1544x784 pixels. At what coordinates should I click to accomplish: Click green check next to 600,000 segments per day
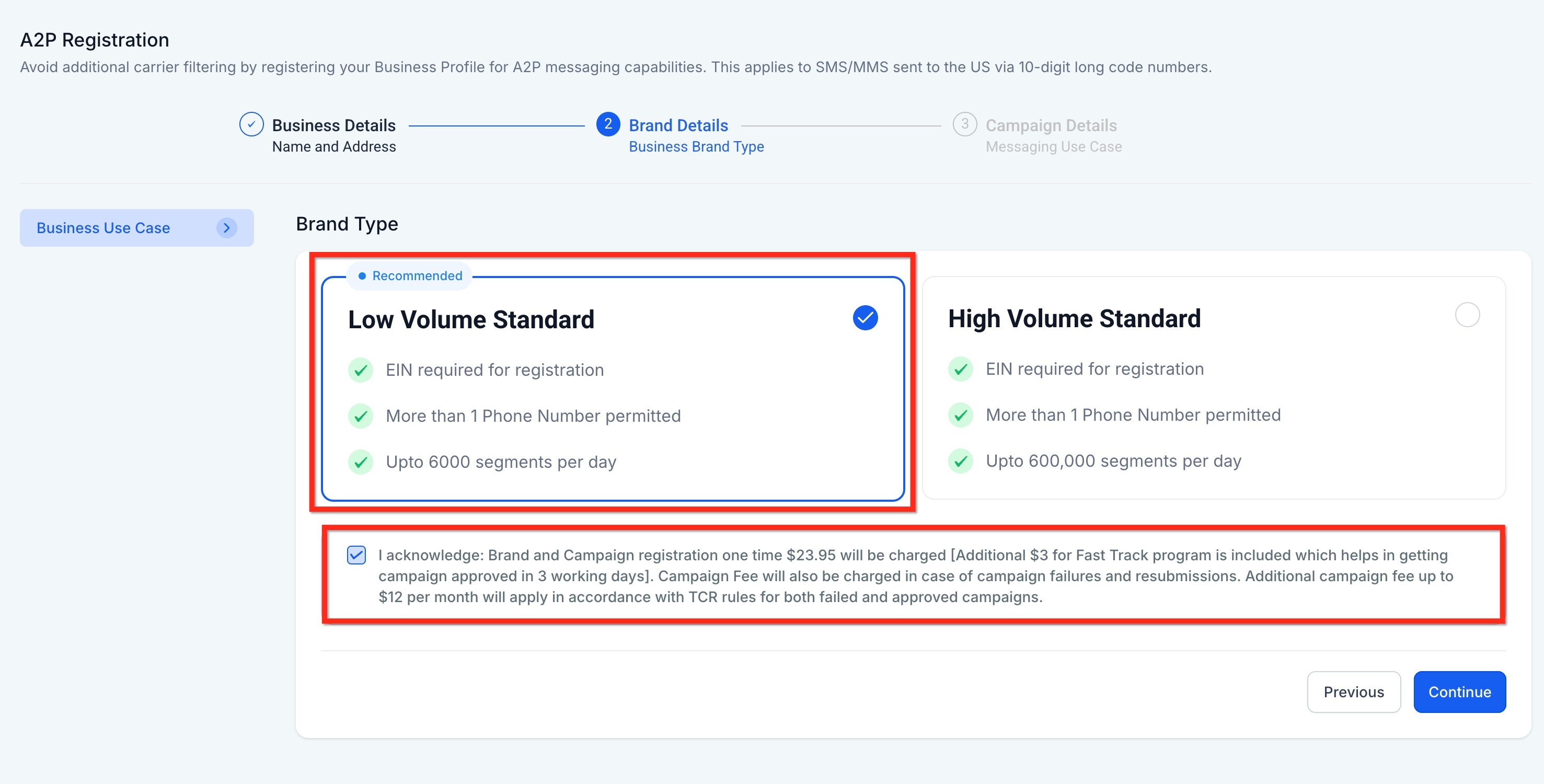(x=961, y=461)
